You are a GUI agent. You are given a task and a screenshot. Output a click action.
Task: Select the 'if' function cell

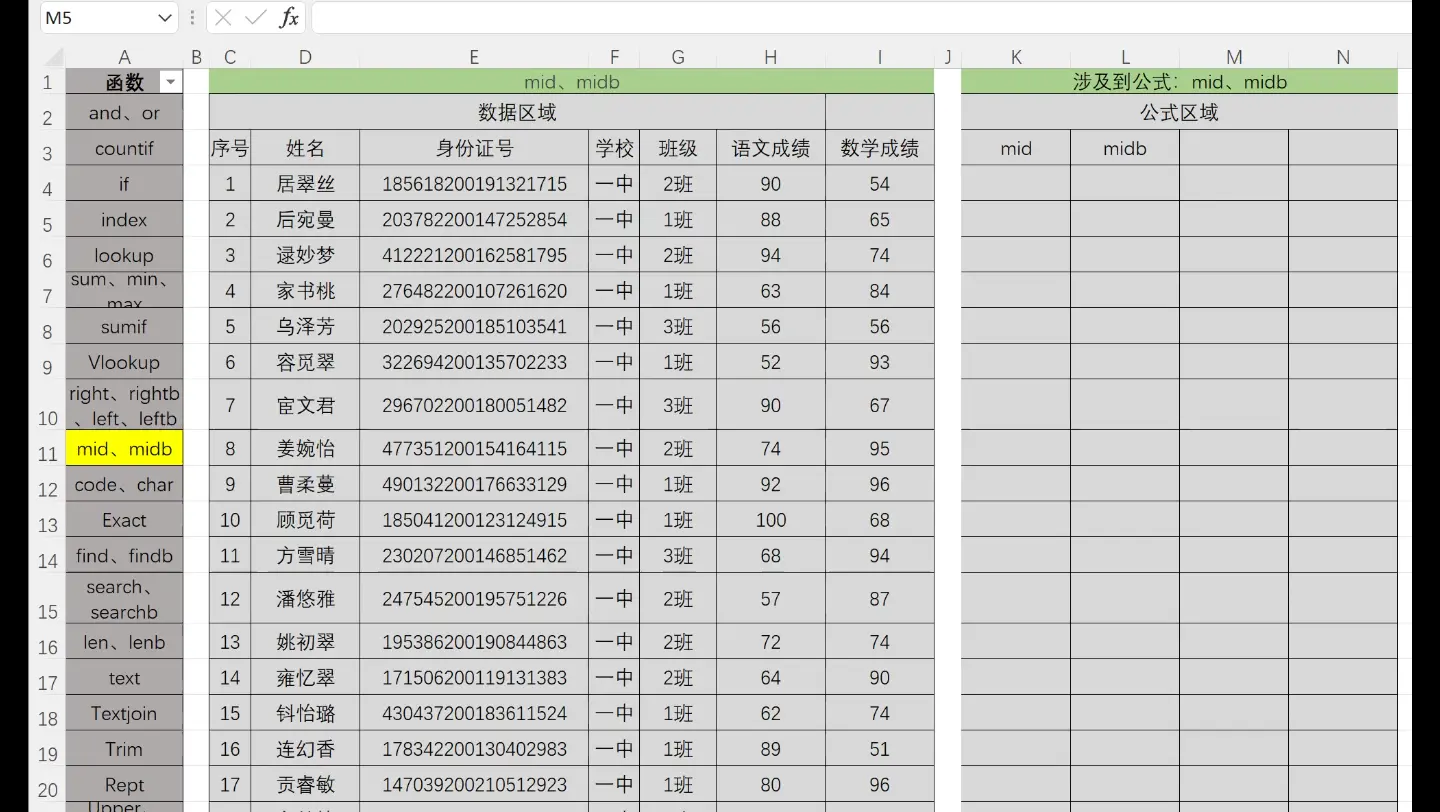click(x=124, y=184)
